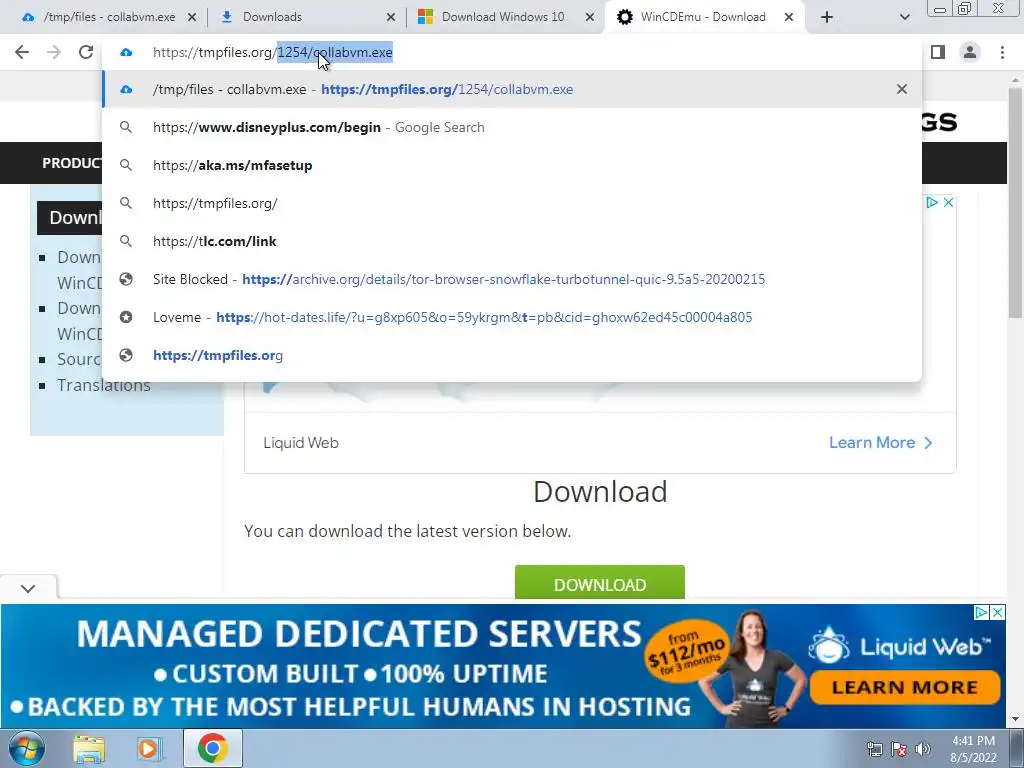Click the Liquid Web advertiser name
1024x768 pixels.
301,443
